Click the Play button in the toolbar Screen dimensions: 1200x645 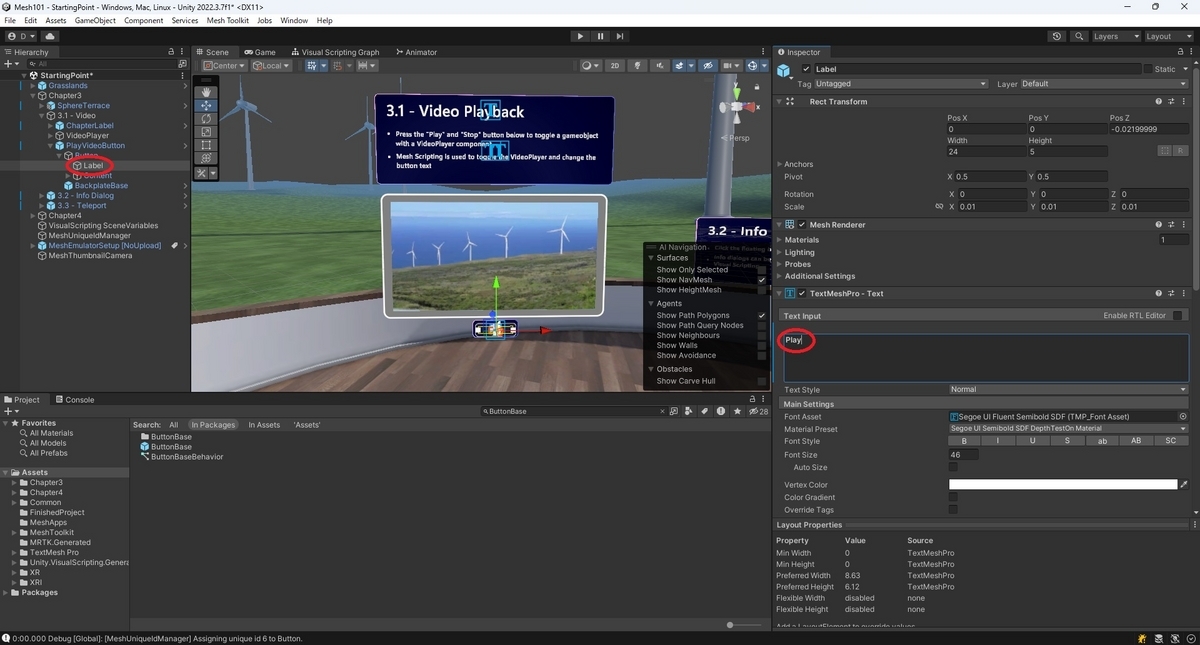point(580,36)
